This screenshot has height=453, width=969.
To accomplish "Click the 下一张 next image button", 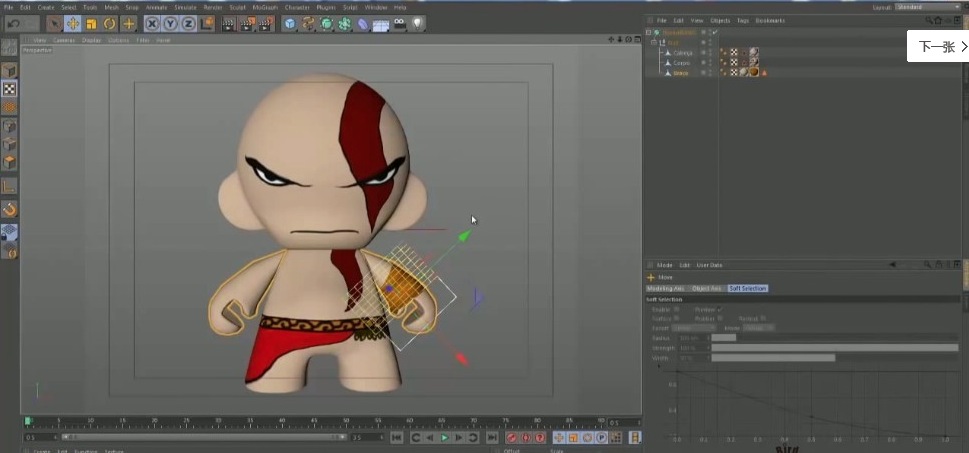I will click(937, 46).
